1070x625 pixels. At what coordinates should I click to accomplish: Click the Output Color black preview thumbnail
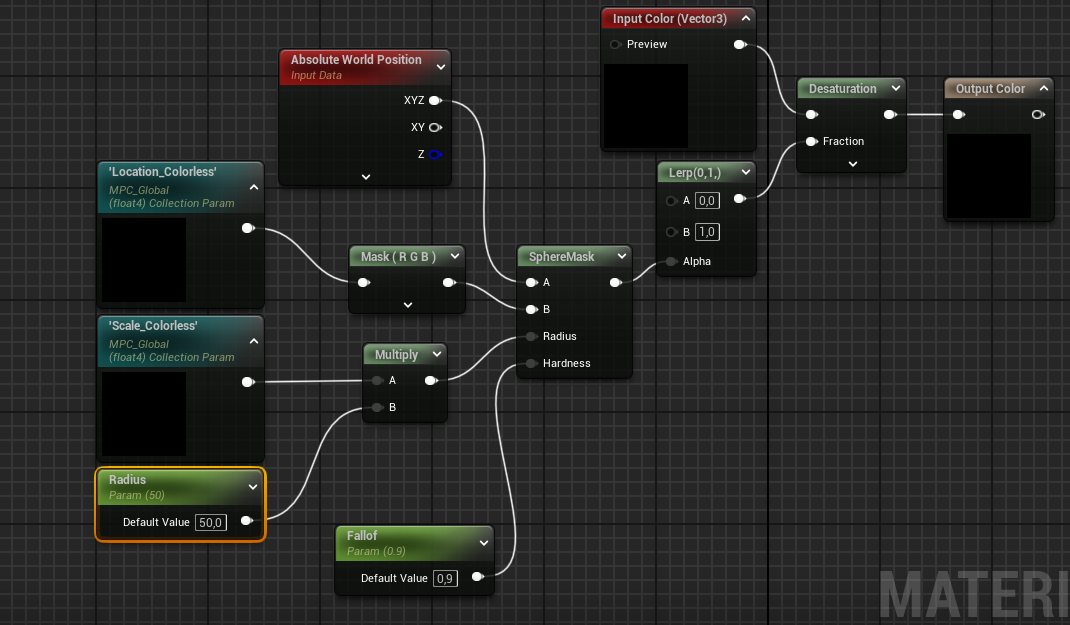click(989, 176)
